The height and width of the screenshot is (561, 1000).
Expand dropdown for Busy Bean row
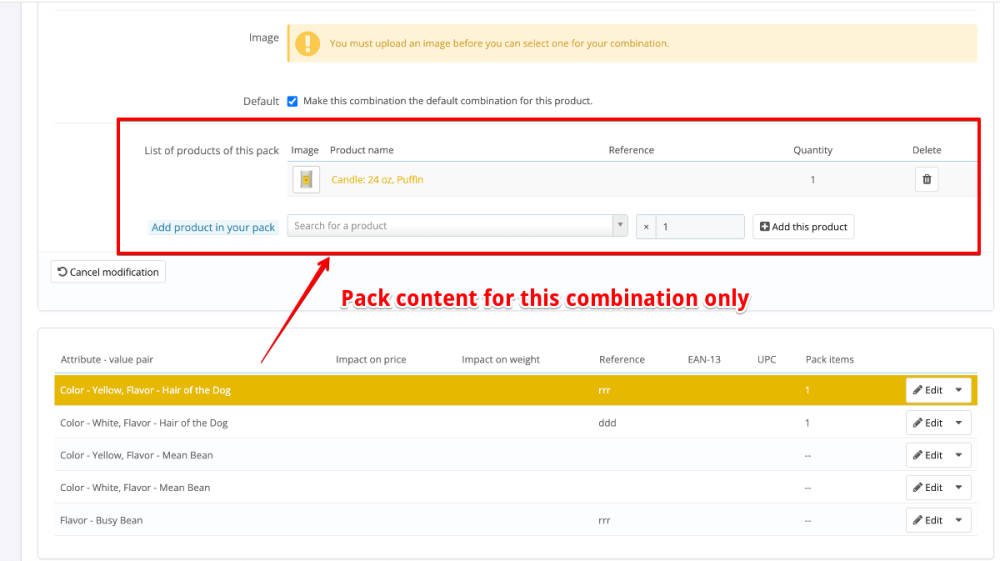click(959, 520)
